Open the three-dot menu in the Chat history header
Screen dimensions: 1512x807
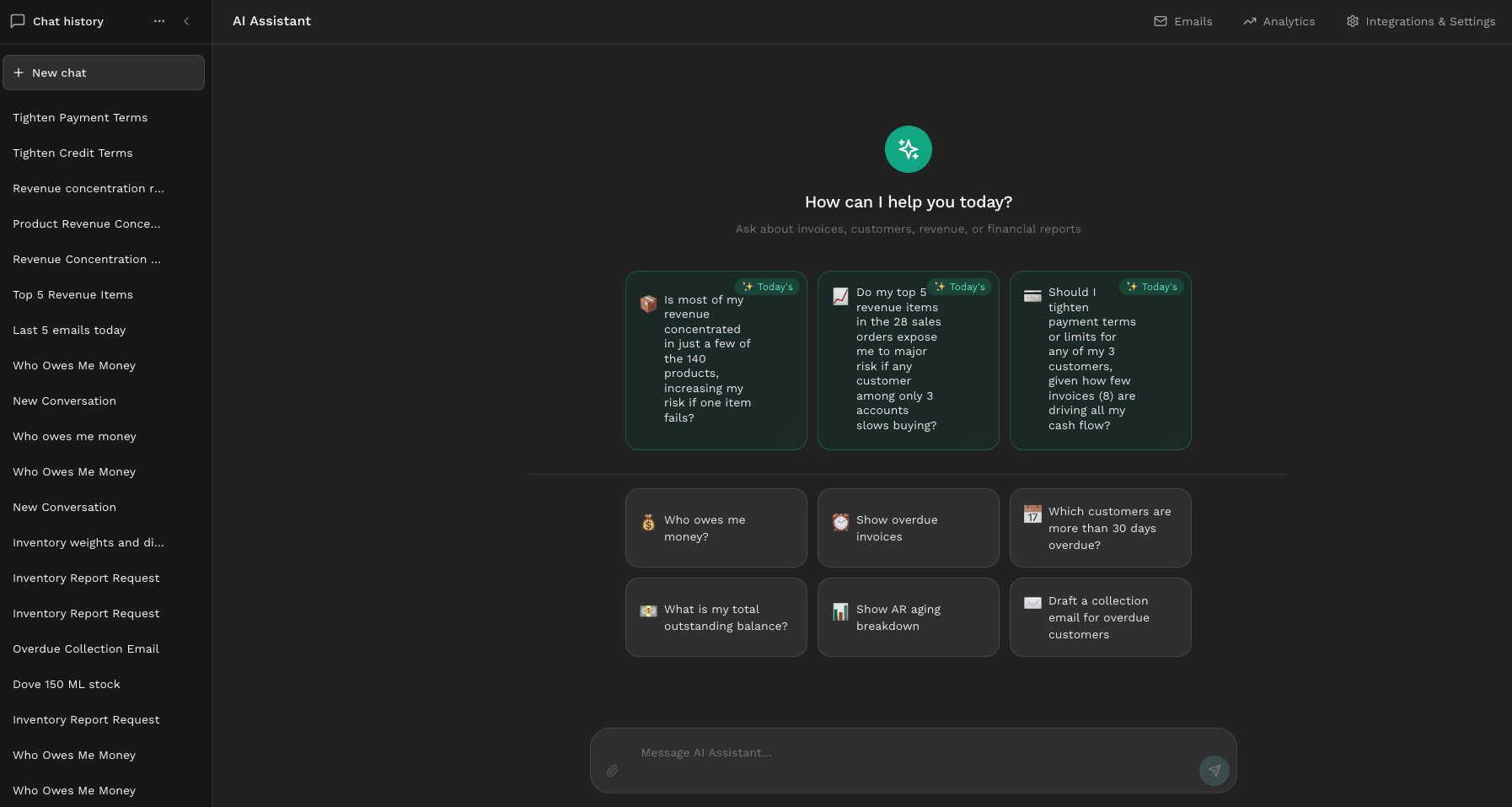(159, 21)
